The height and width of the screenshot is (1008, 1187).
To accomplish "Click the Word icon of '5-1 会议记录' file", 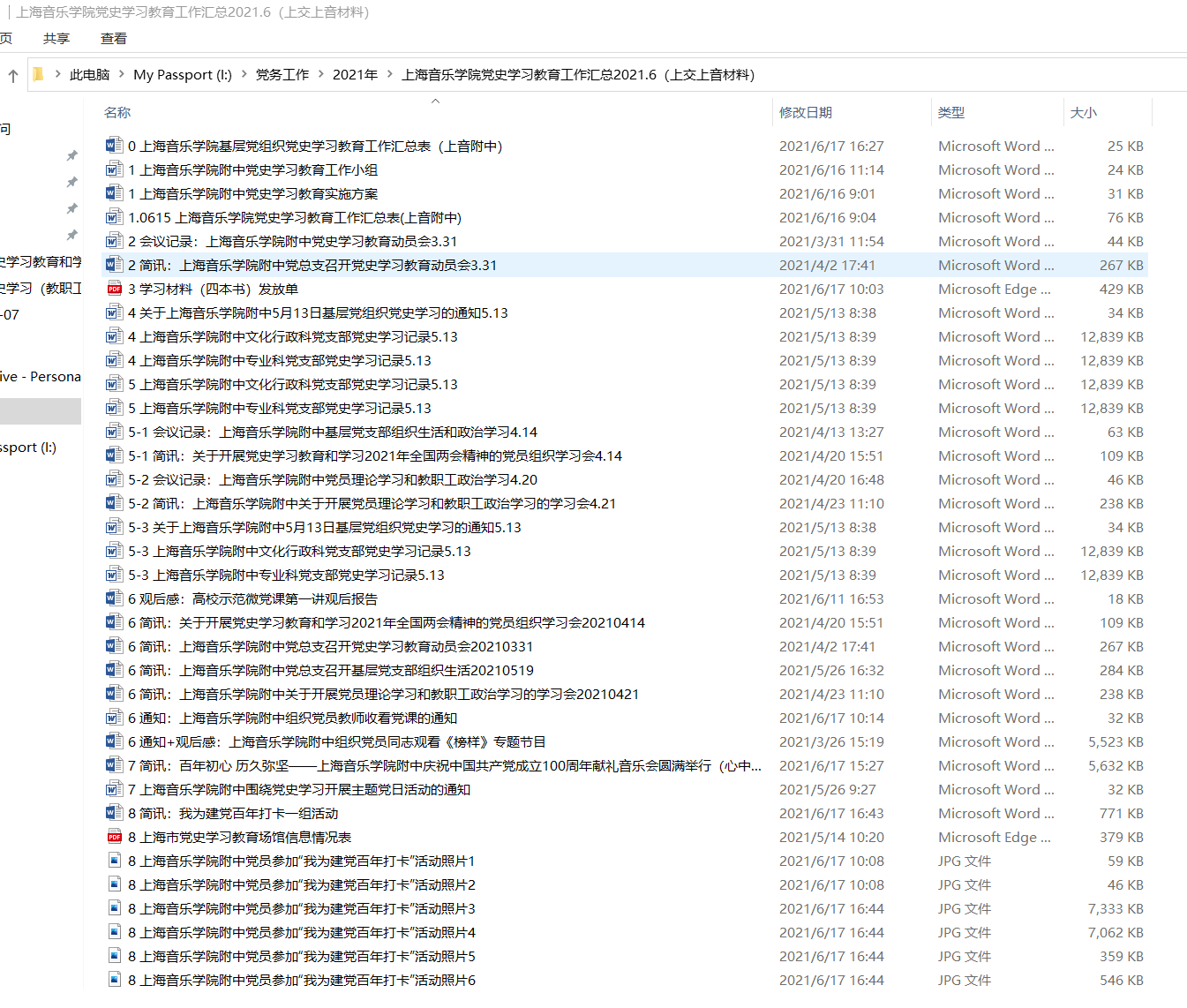I will tap(114, 432).
